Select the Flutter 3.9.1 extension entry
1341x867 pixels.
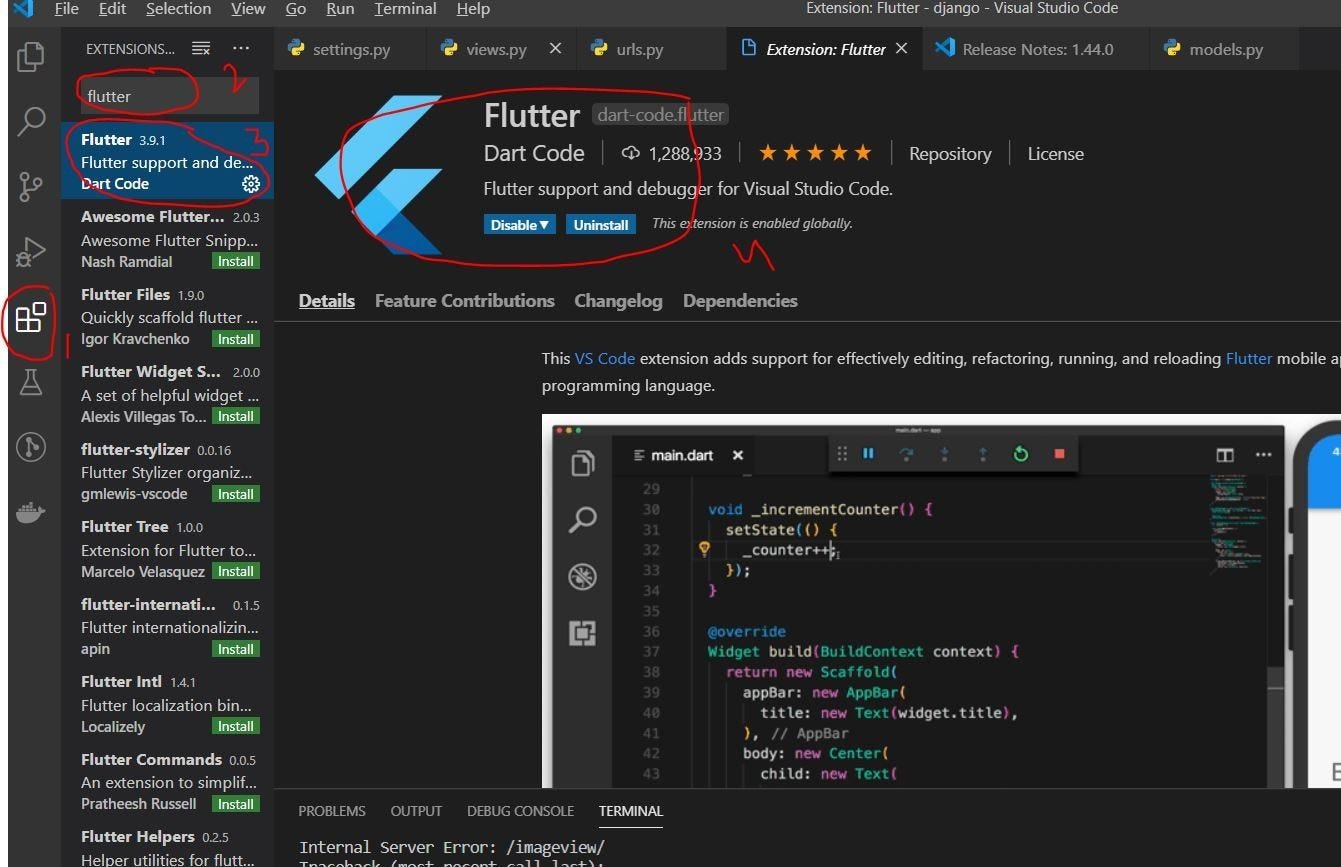(167, 161)
